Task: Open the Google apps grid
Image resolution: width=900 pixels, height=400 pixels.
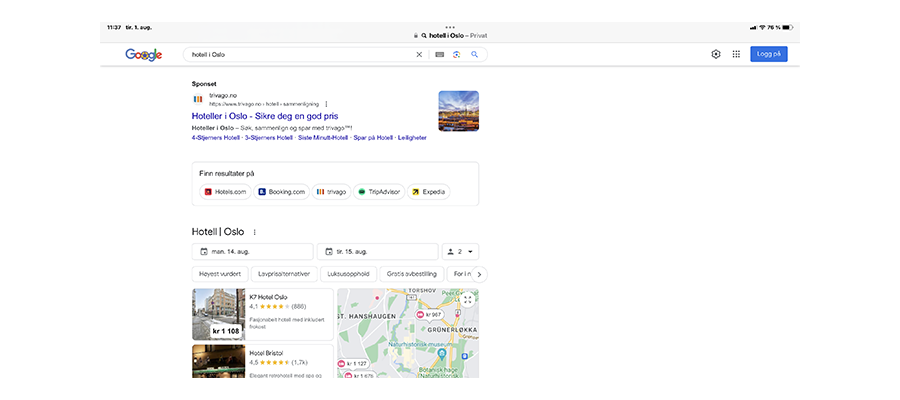Action: [x=736, y=54]
